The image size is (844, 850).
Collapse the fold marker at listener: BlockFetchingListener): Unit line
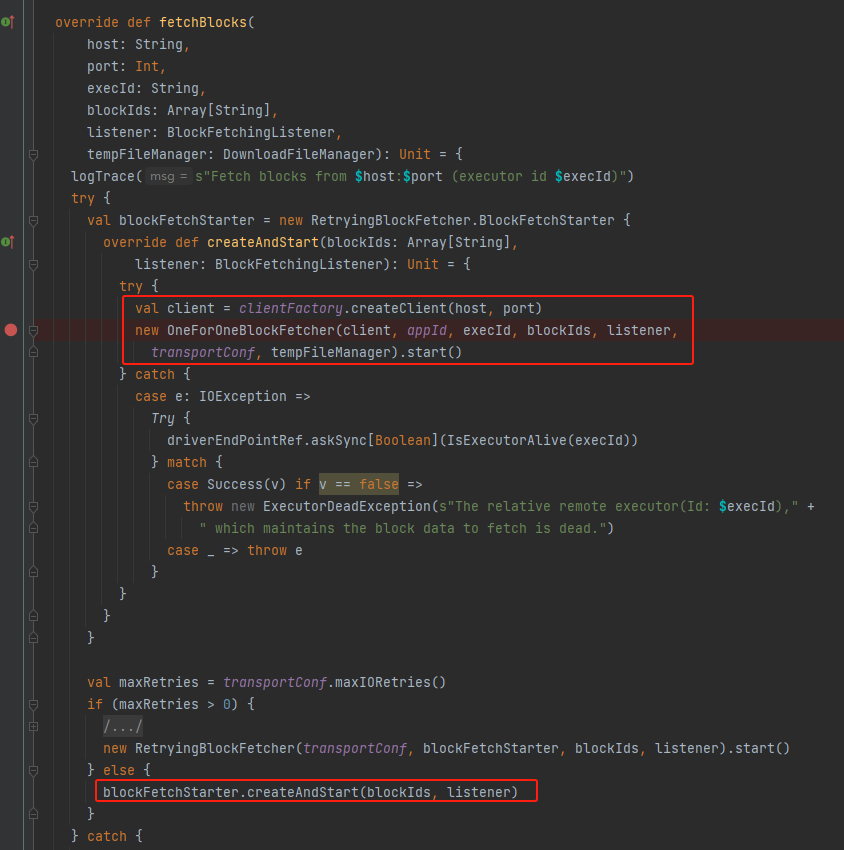pyautogui.click(x=33, y=265)
